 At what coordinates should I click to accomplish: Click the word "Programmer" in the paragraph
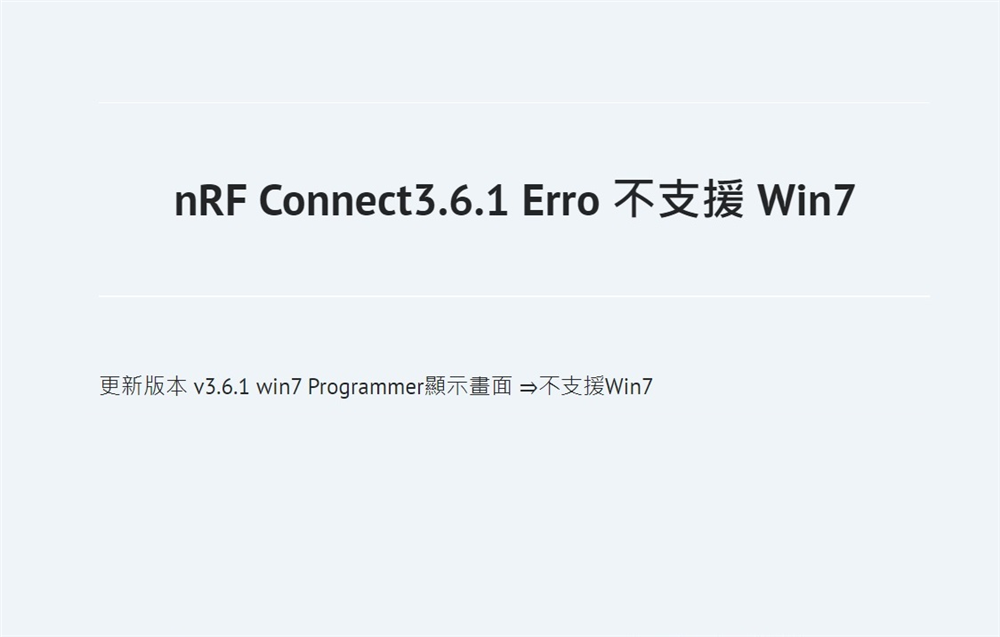365,387
